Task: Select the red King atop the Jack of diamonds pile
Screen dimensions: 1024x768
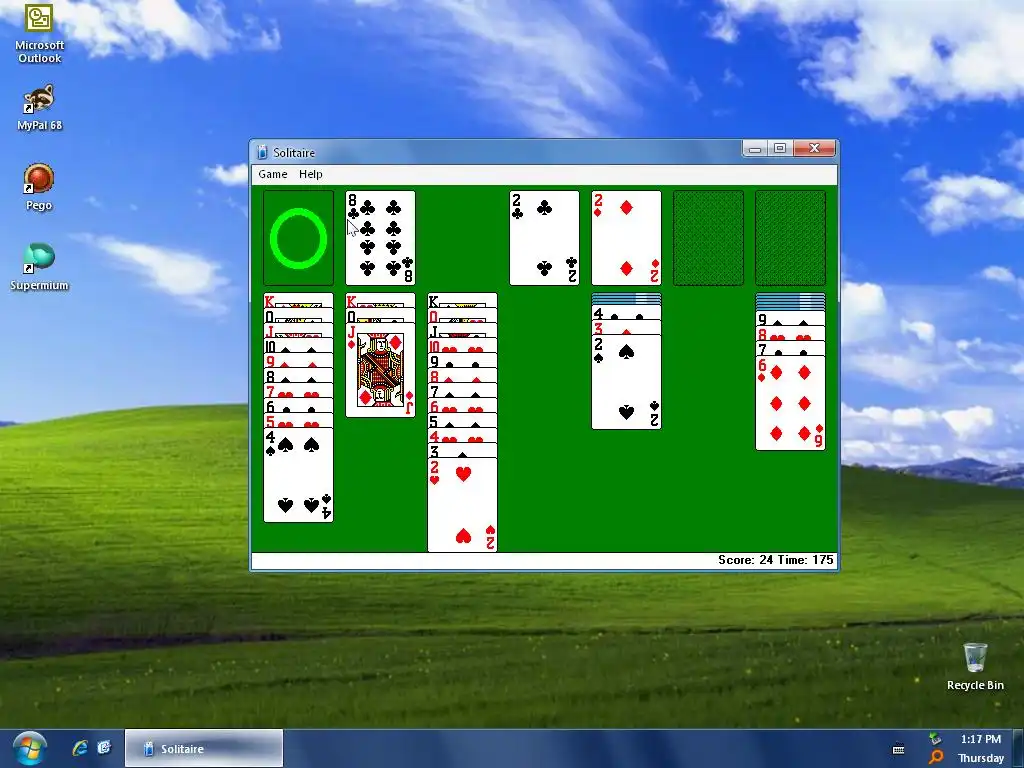Action: (x=380, y=300)
